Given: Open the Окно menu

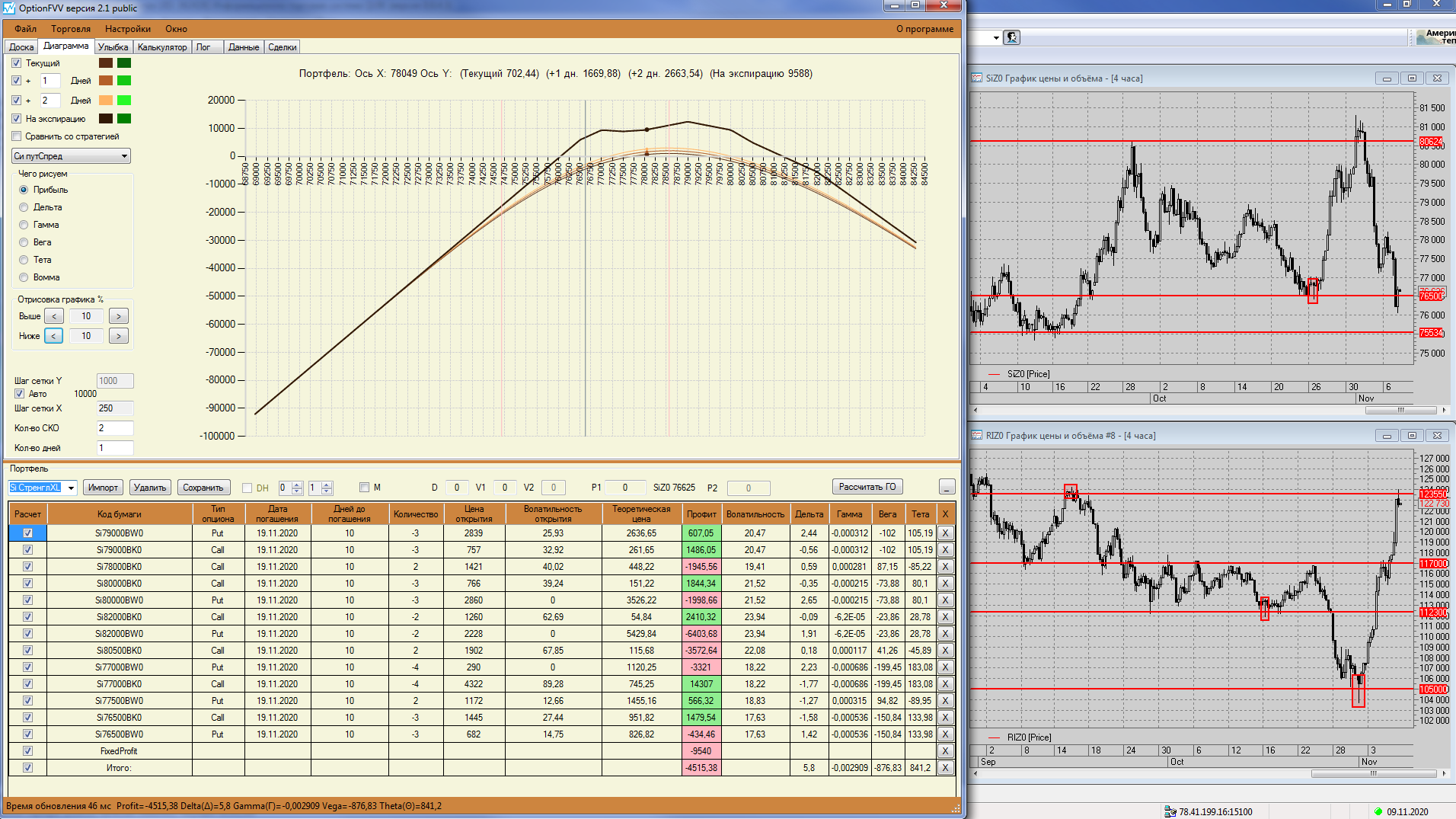Looking at the screenshot, I should tap(176, 29).
